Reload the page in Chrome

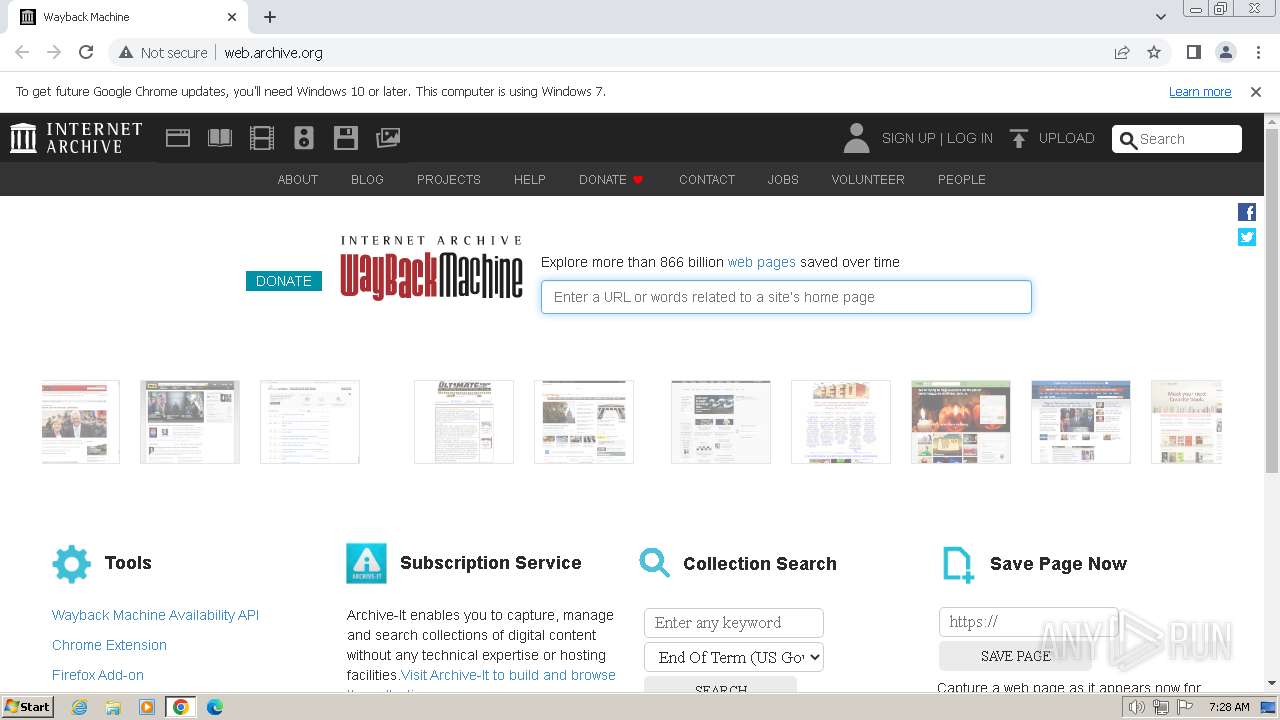[86, 52]
